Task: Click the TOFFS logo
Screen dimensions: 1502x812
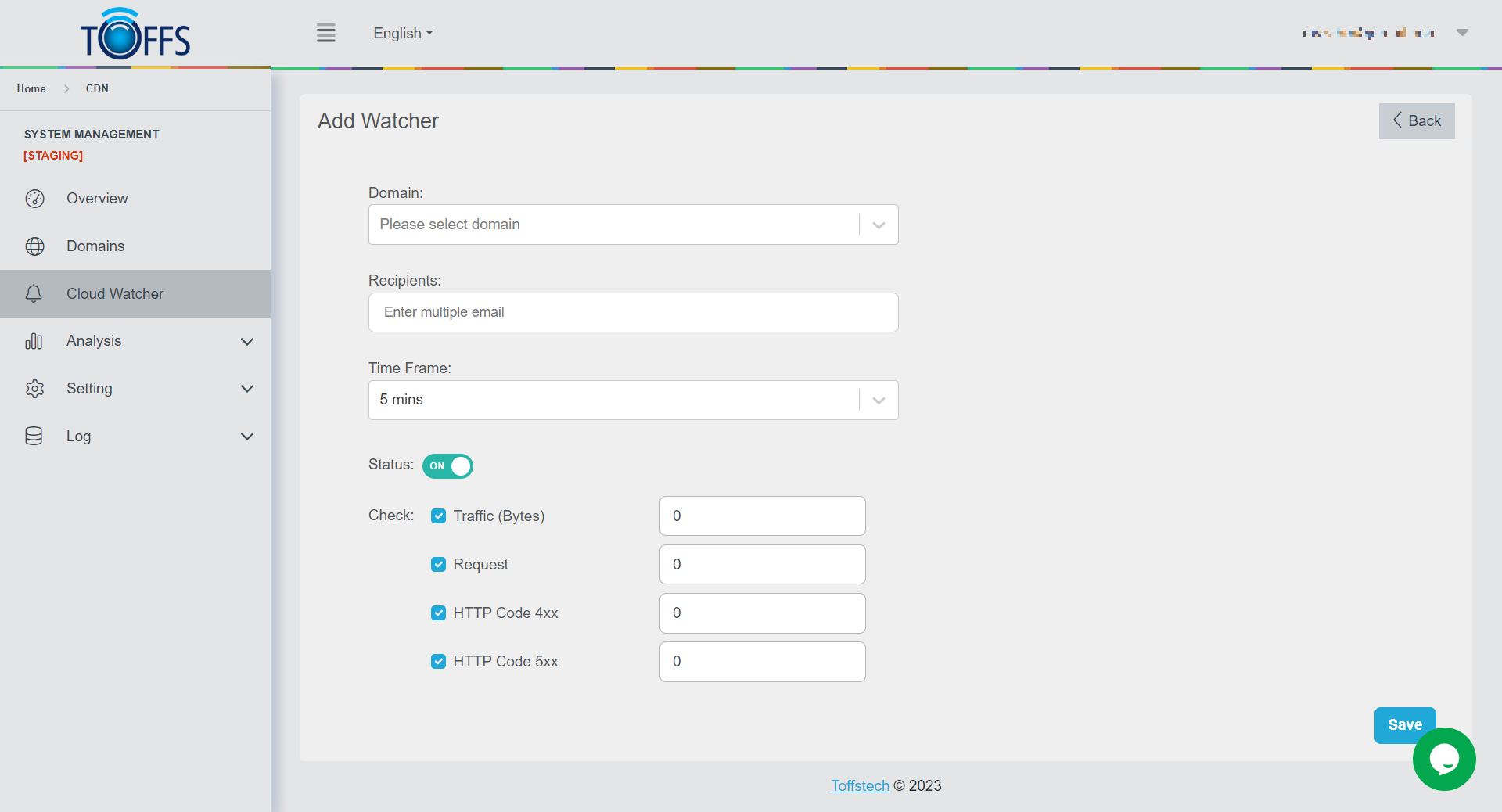Action: tap(135, 35)
